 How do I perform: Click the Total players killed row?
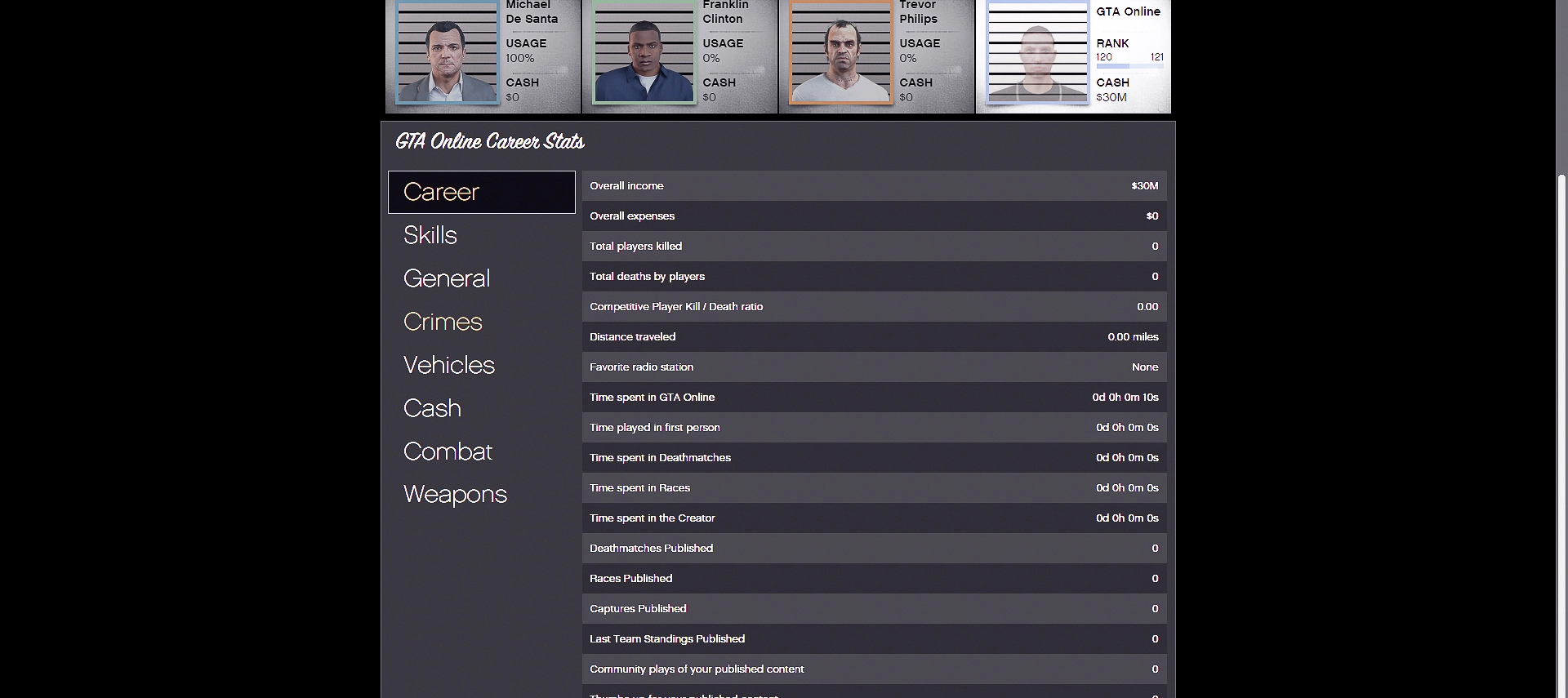point(874,247)
